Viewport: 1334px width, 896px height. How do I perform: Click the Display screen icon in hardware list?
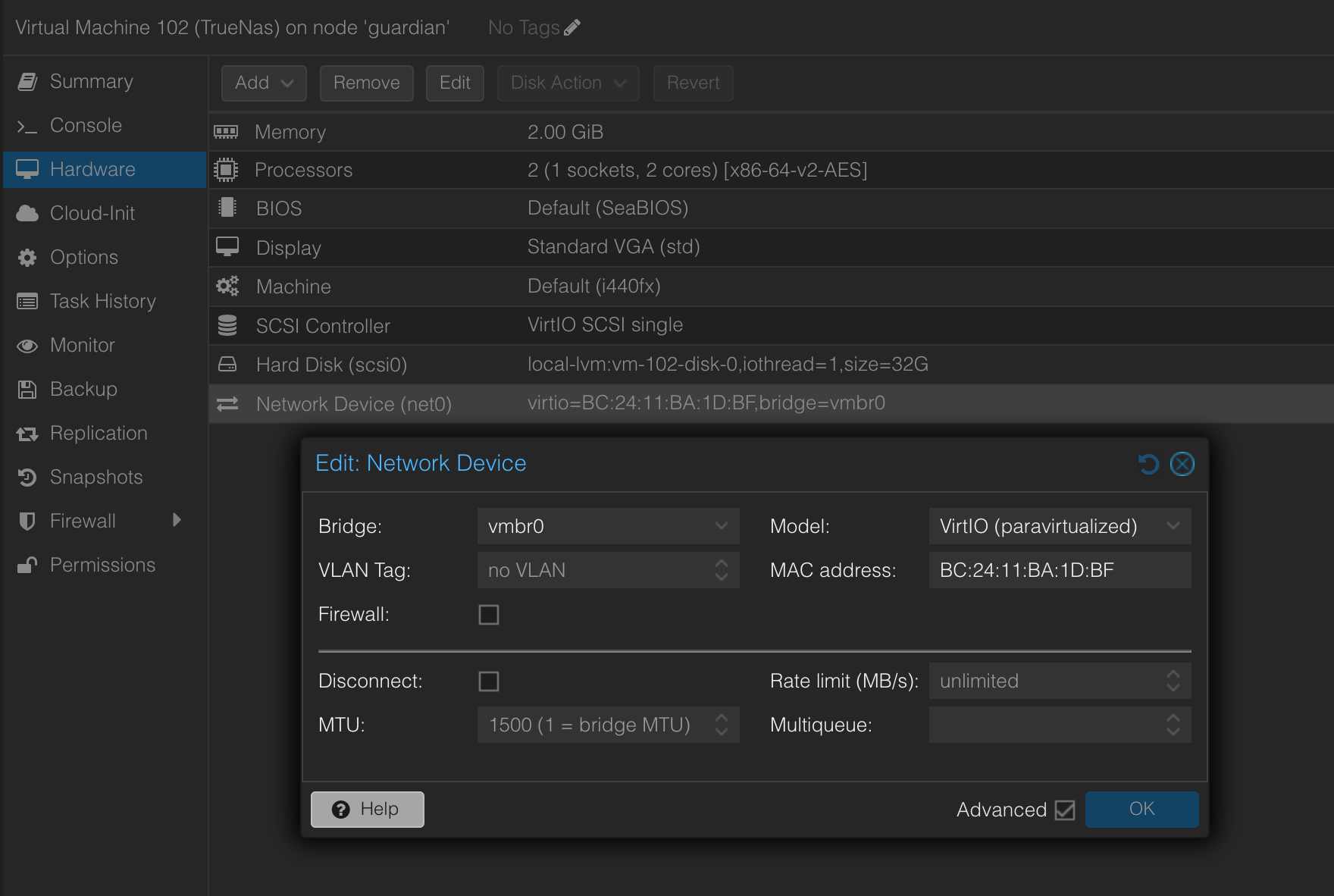coord(227,247)
